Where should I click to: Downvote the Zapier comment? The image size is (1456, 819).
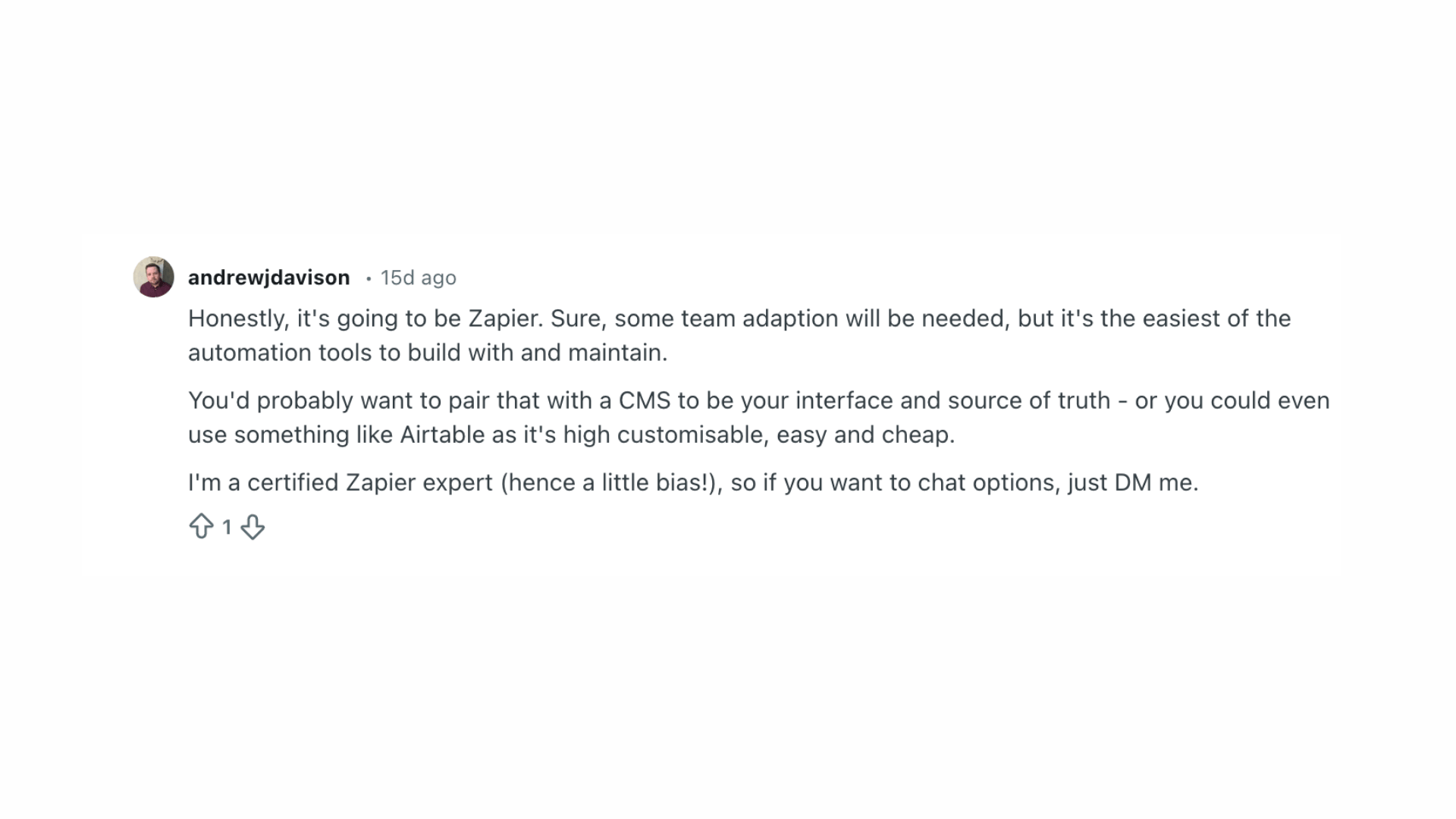click(253, 526)
